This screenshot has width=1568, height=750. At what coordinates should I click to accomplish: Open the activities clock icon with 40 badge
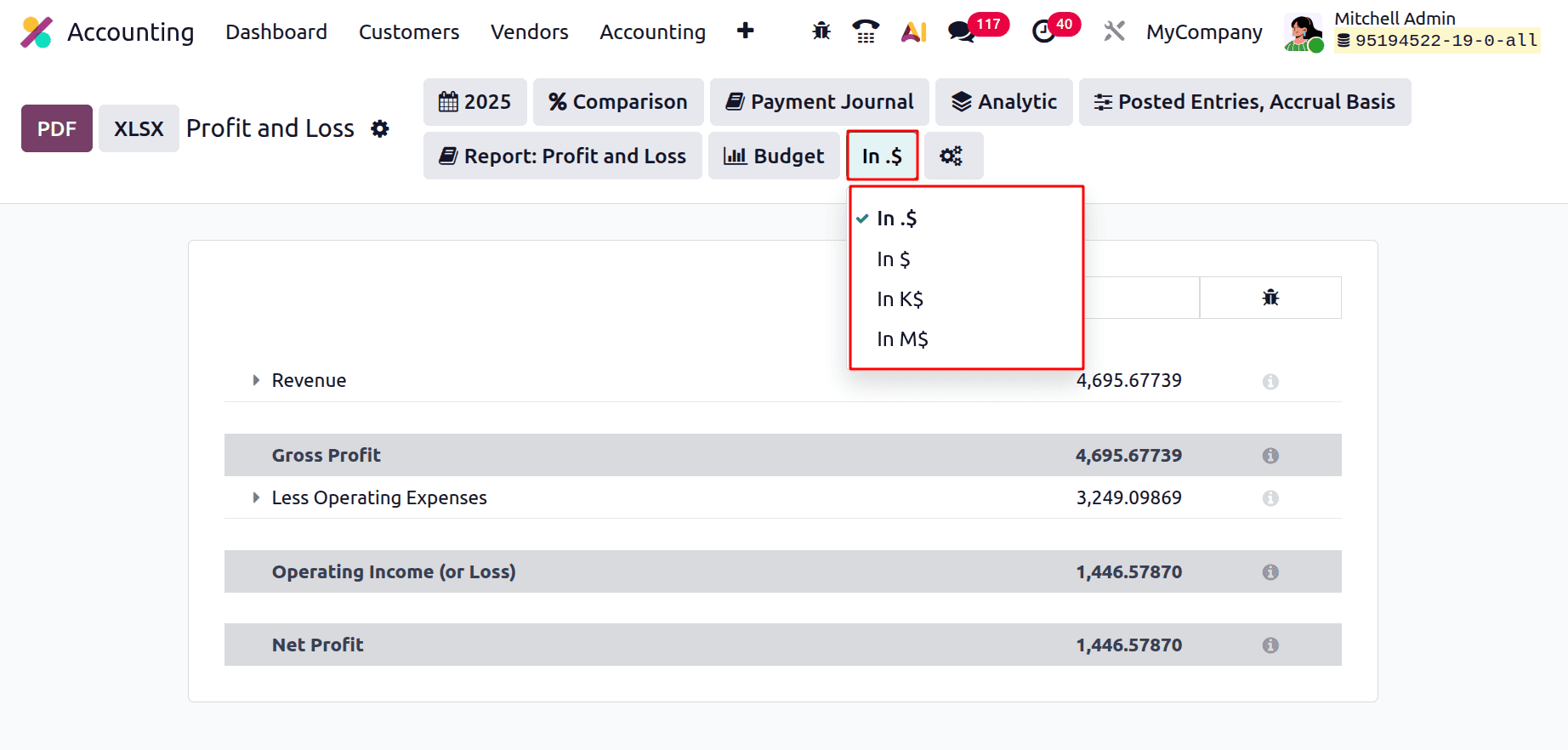[x=1055, y=29]
